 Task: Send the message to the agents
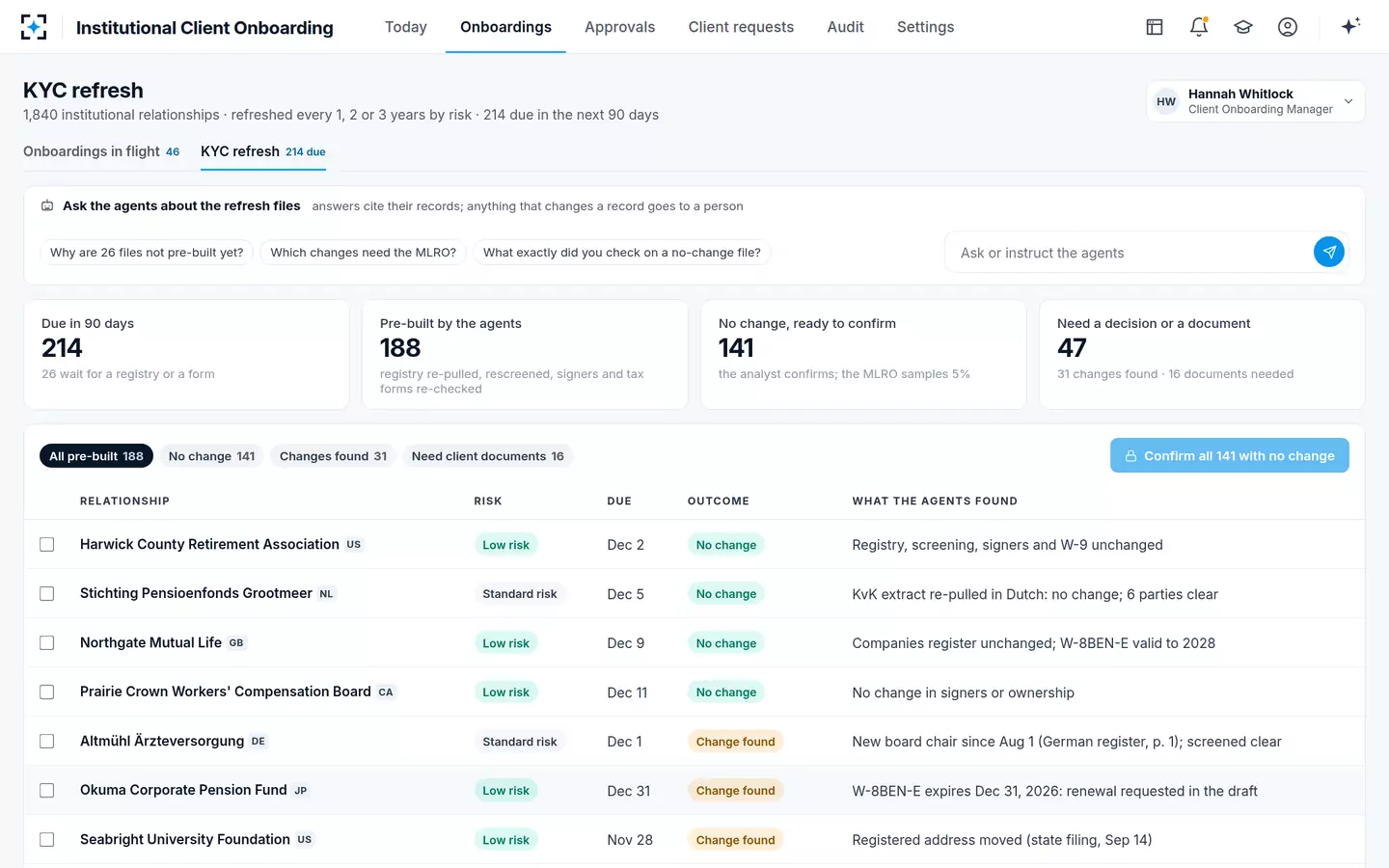(x=1329, y=252)
